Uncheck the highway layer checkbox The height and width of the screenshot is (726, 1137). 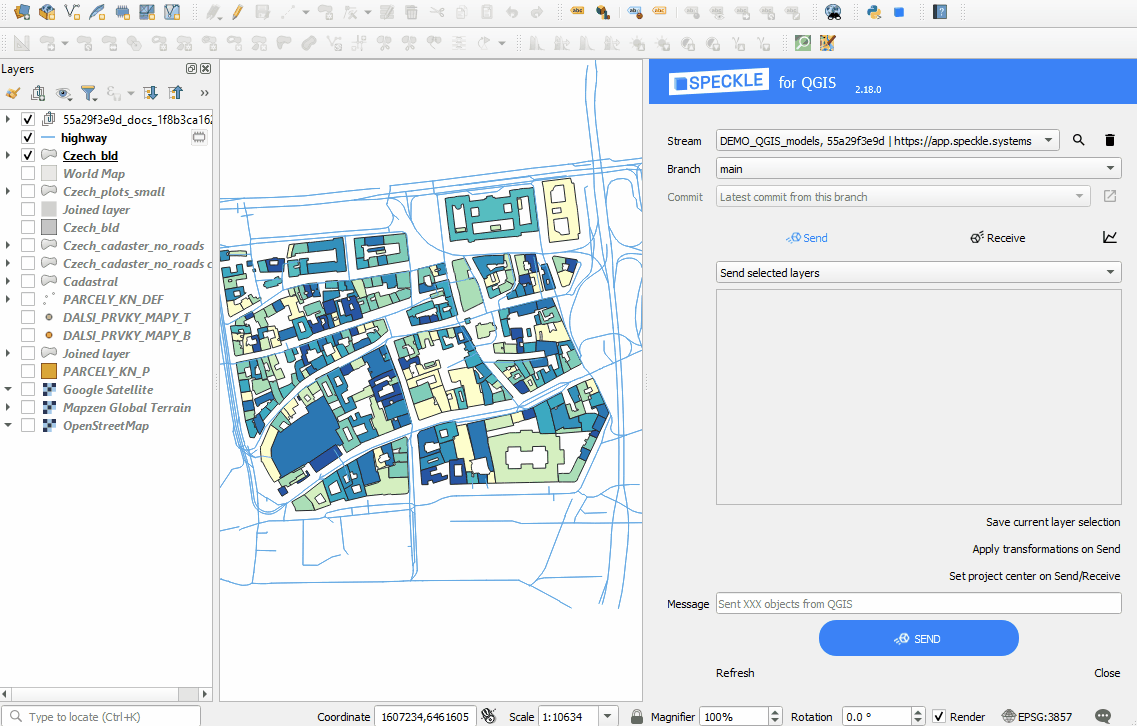(x=28, y=138)
